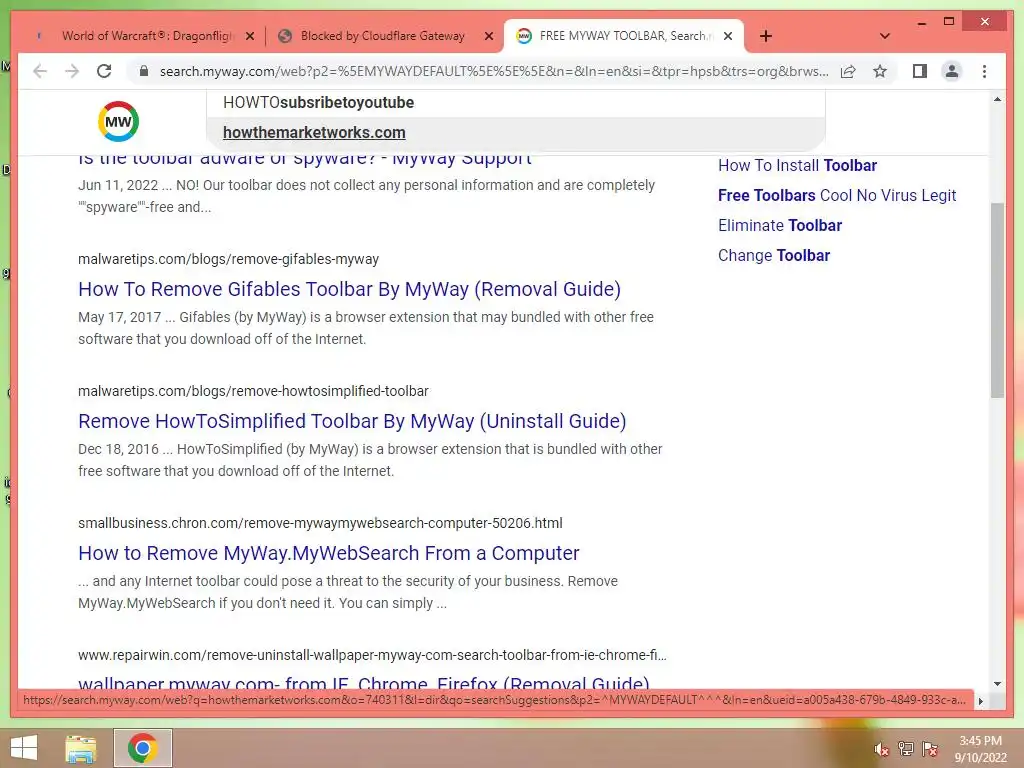Click the scrollbar up arrow
This screenshot has height=768, width=1024.
pos(997,99)
